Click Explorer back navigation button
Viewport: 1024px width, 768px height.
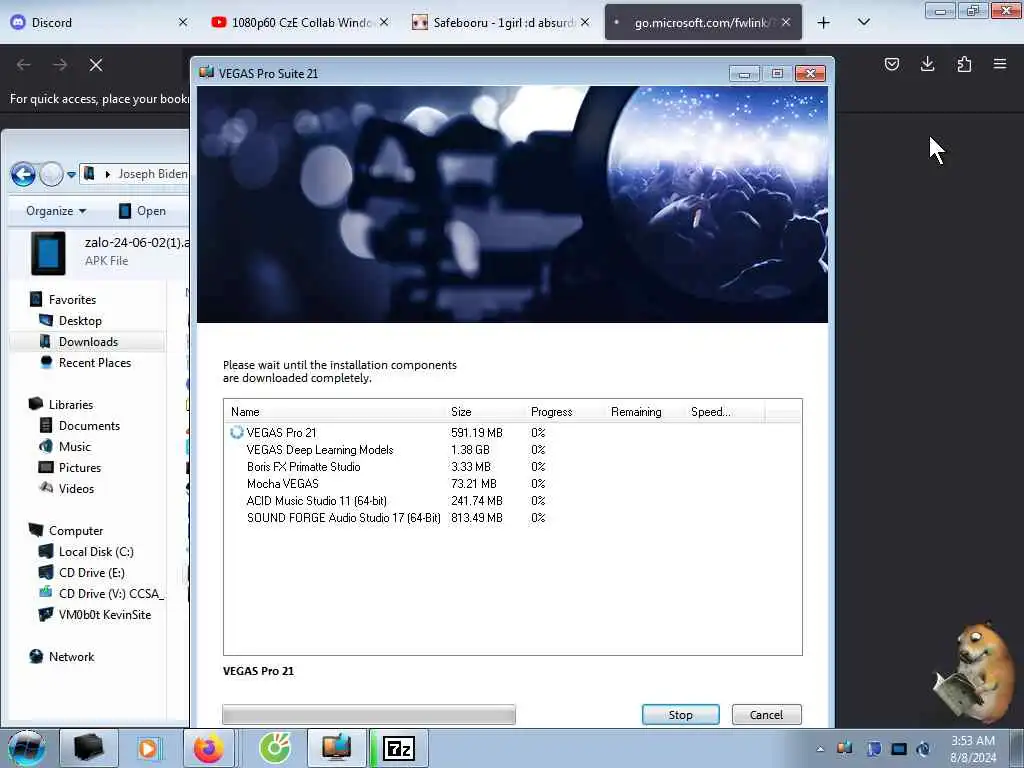point(24,174)
